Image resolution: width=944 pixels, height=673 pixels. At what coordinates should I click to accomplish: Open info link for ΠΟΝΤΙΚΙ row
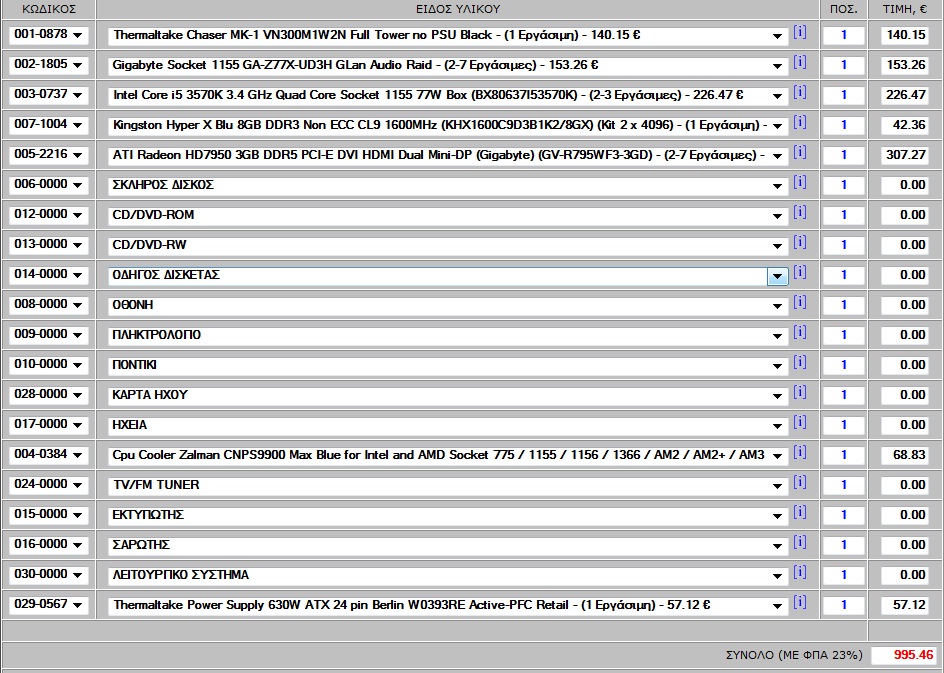(800, 362)
